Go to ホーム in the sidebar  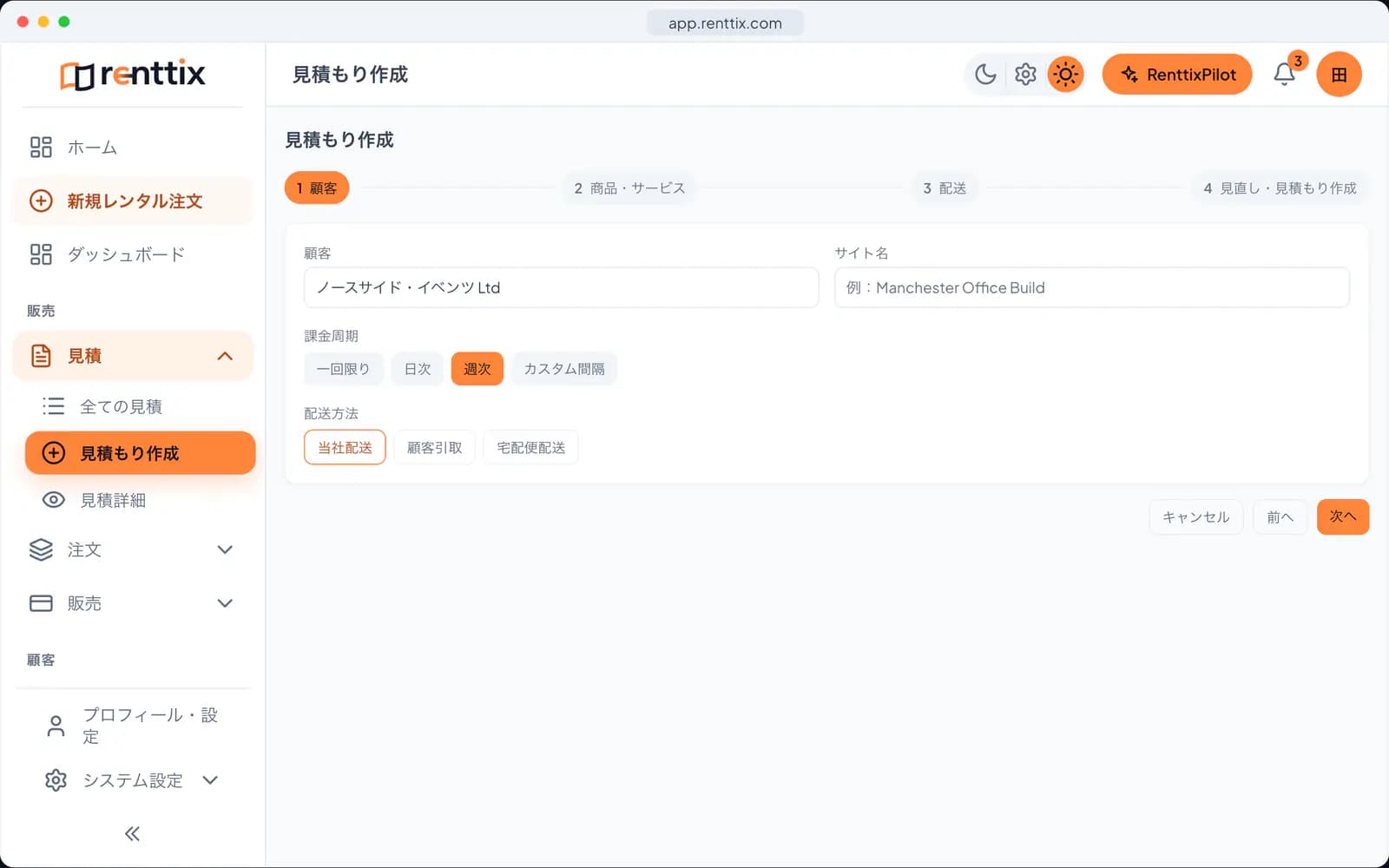[133, 148]
